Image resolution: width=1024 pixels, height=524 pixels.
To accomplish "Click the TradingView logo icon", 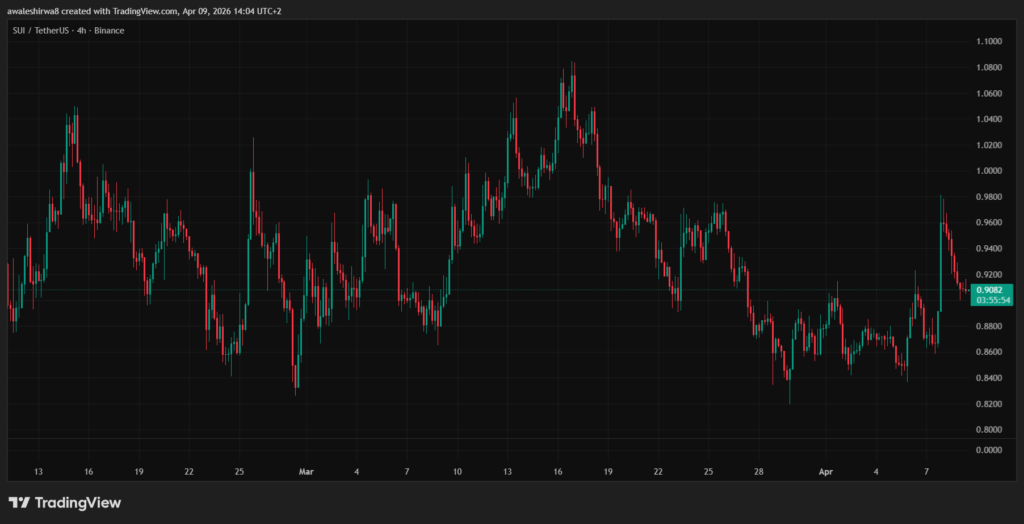I will tap(19, 502).
